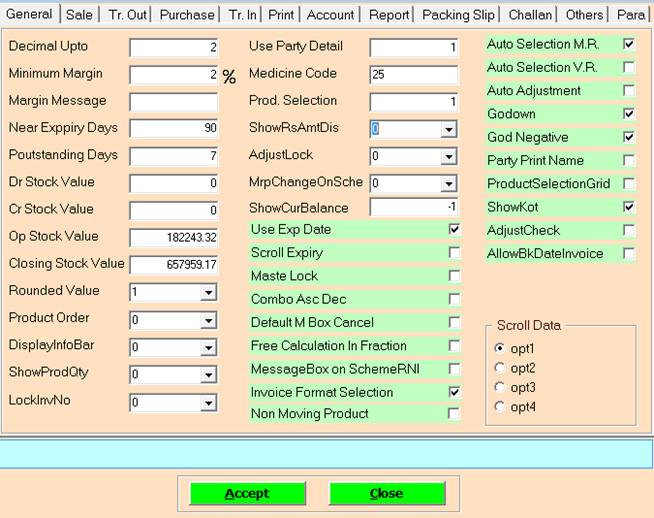Check the Non Moving Product option

(455, 414)
